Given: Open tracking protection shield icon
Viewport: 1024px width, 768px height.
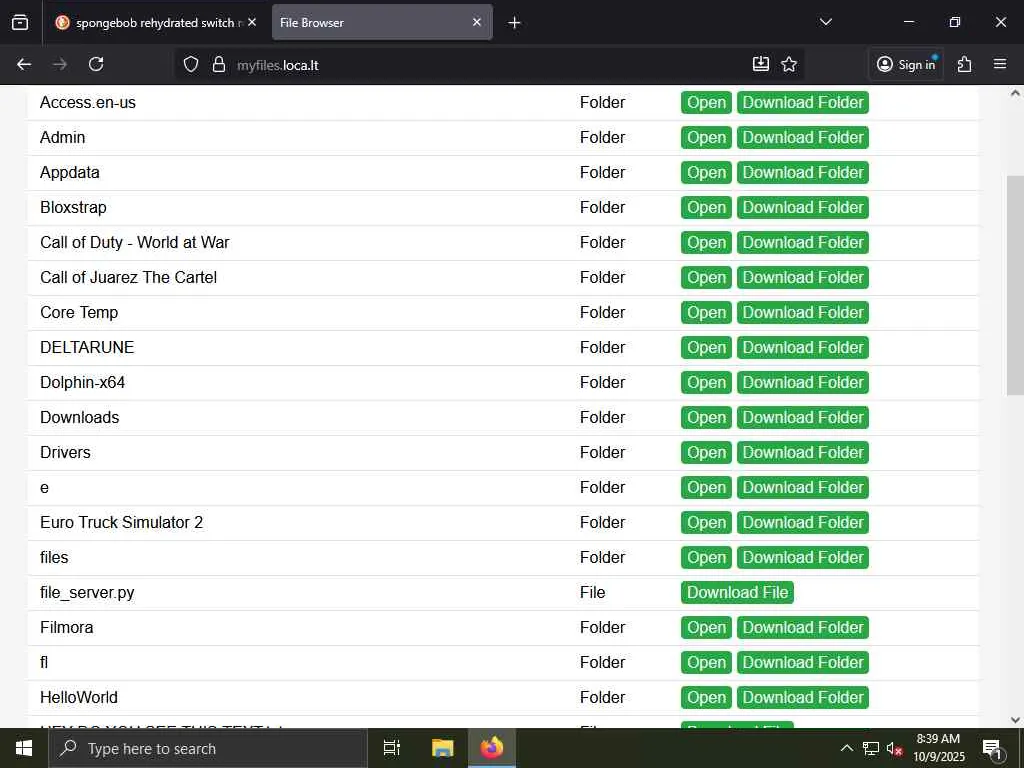Looking at the screenshot, I should [x=191, y=64].
